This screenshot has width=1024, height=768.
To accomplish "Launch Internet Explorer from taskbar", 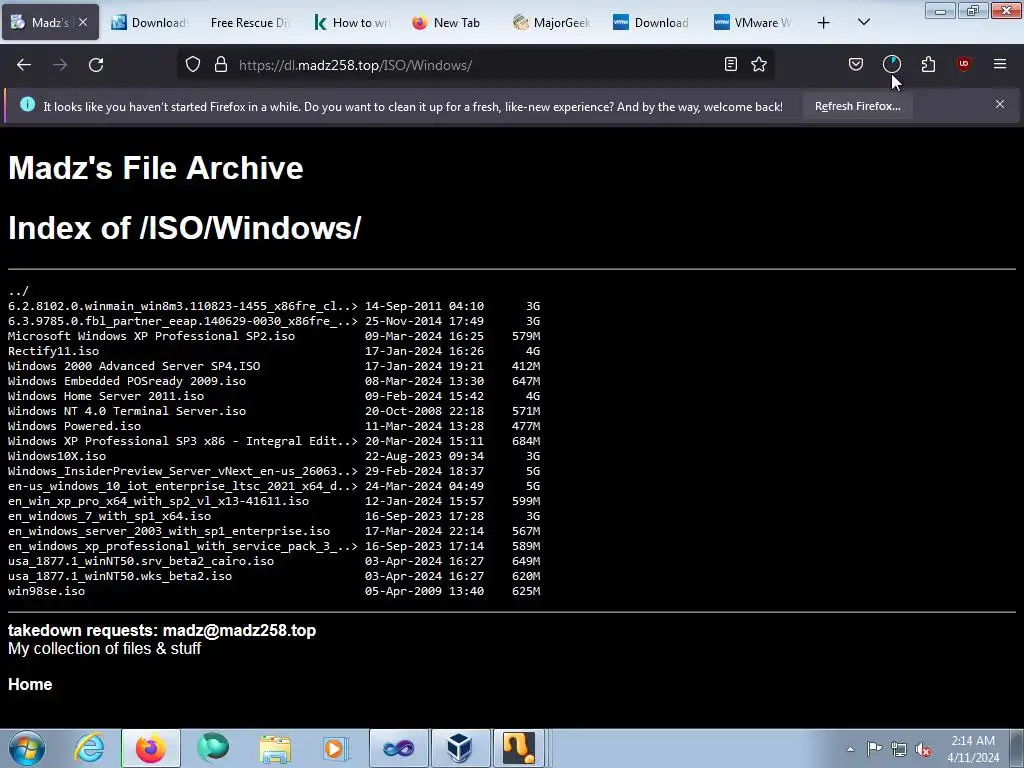I will click(x=89, y=748).
